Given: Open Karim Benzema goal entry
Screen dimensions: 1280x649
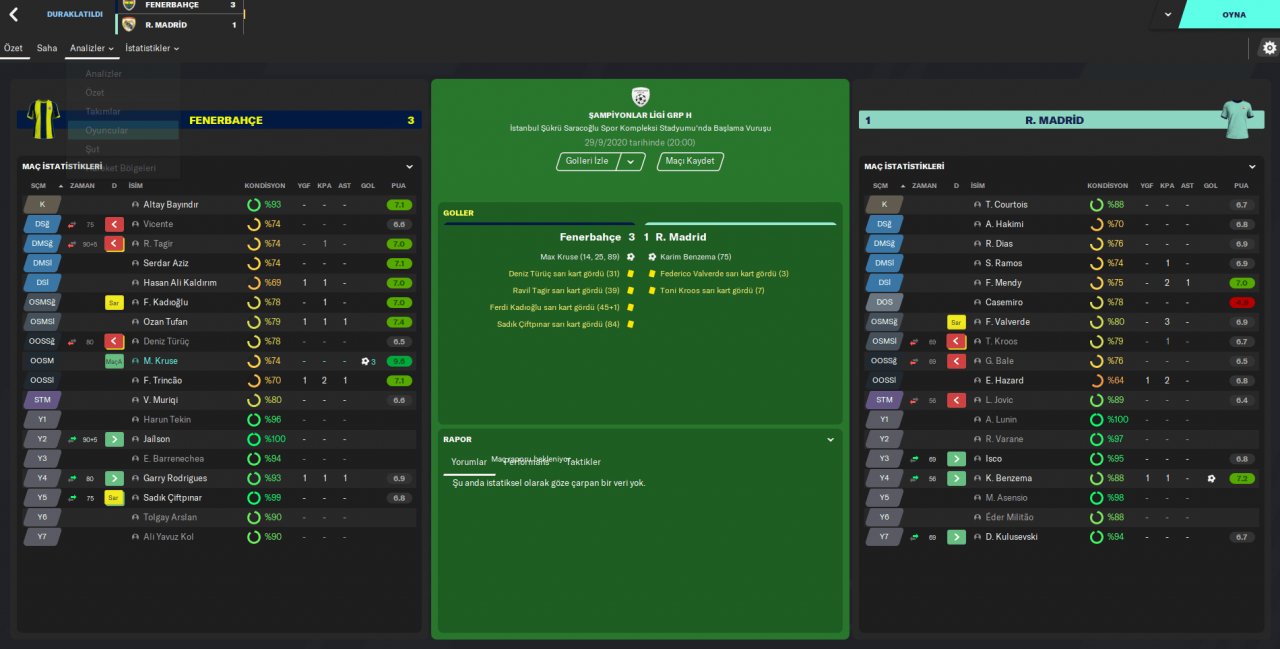Looking at the screenshot, I should 696,257.
